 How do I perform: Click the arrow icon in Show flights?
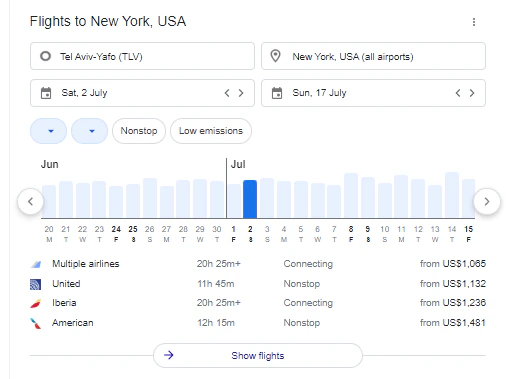[169, 355]
